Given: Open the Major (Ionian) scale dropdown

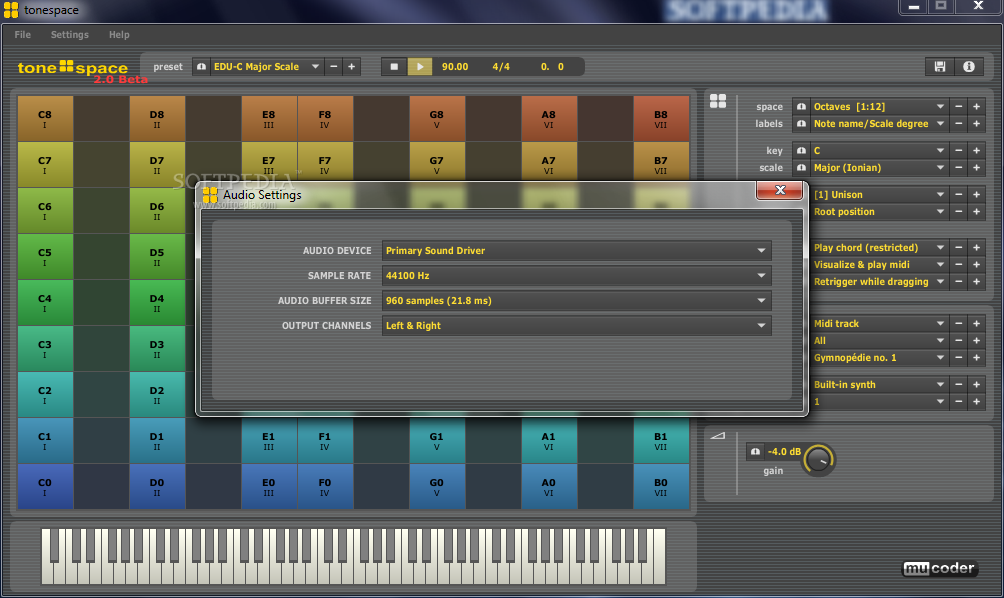Looking at the screenshot, I should pos(879,168).
